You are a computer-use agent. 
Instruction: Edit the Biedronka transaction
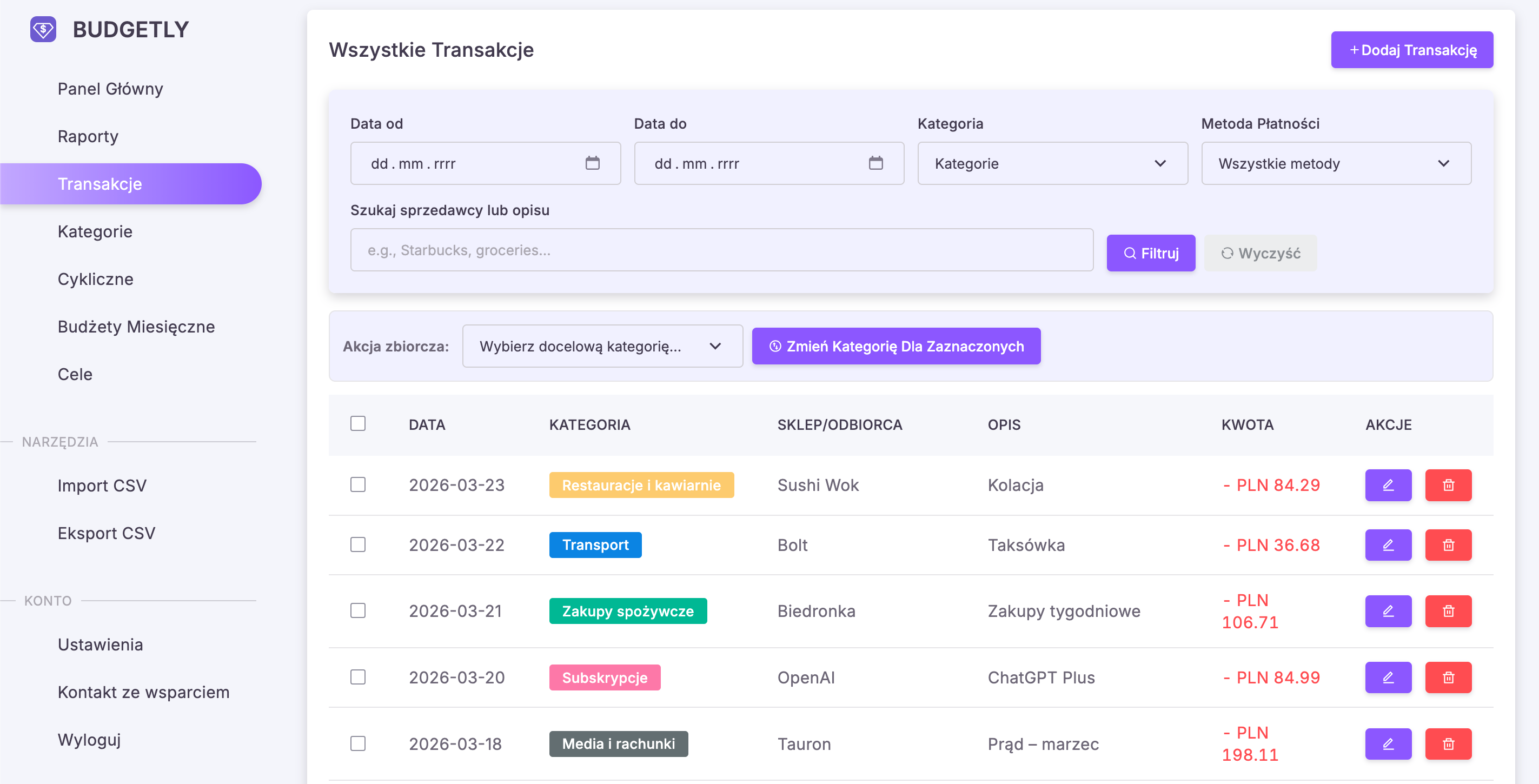coord(1388,610)
